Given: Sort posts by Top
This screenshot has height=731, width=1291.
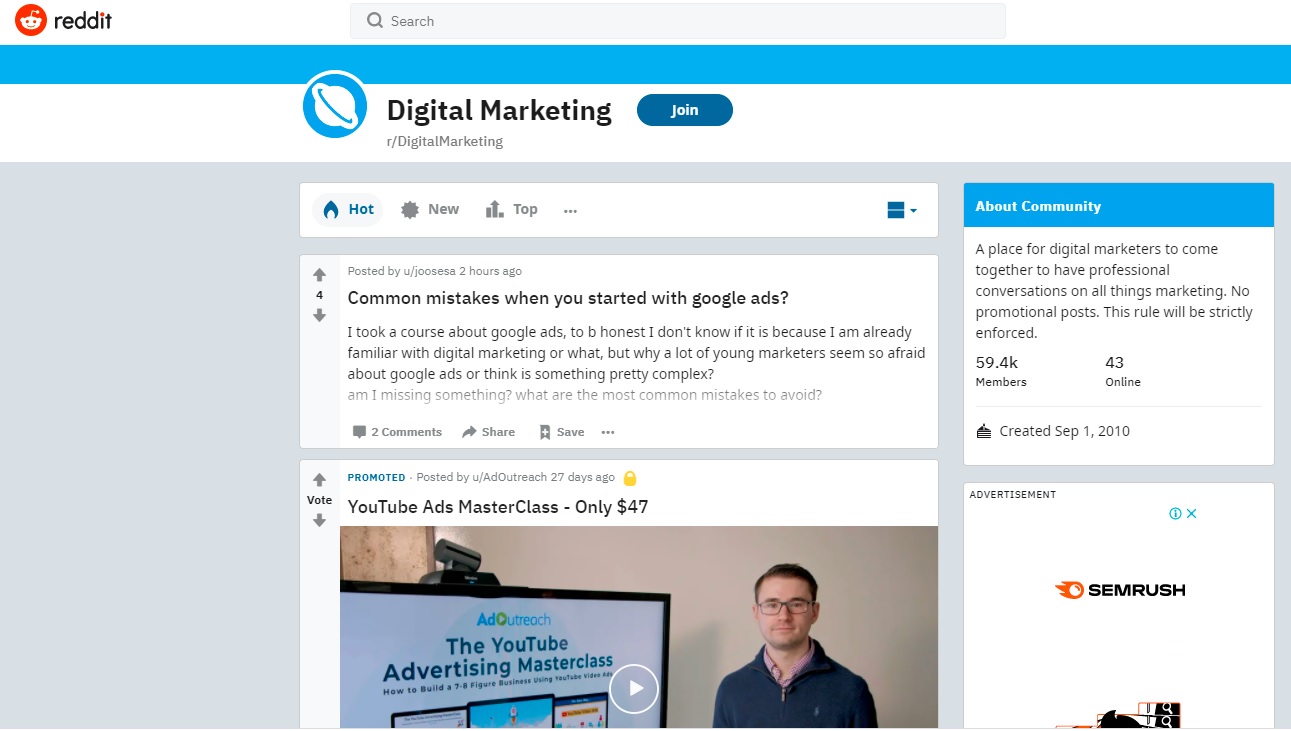Looking at the screenshot, I should point(512,210).
